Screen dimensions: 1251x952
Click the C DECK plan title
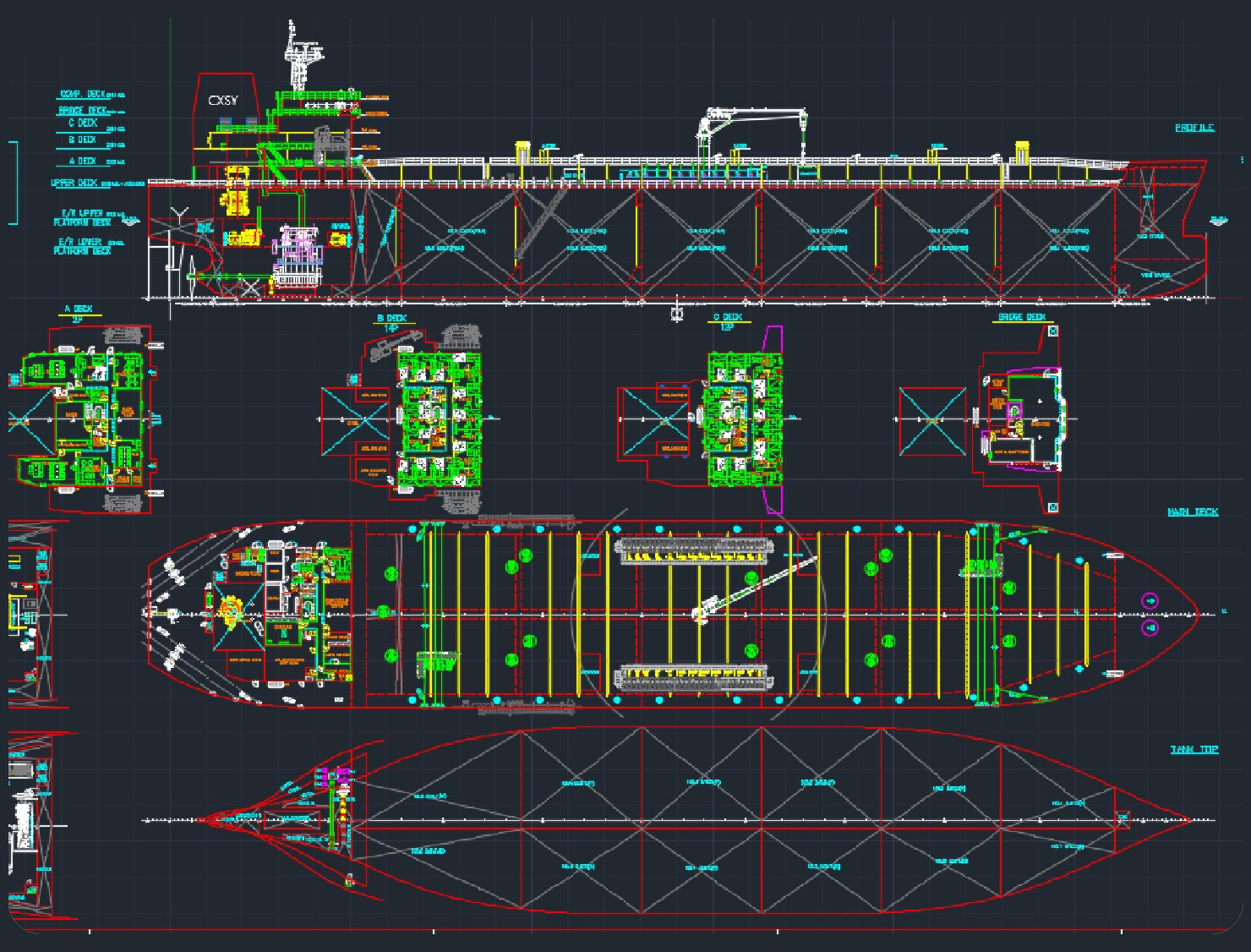pyautogui.click(x=727, y=318)
